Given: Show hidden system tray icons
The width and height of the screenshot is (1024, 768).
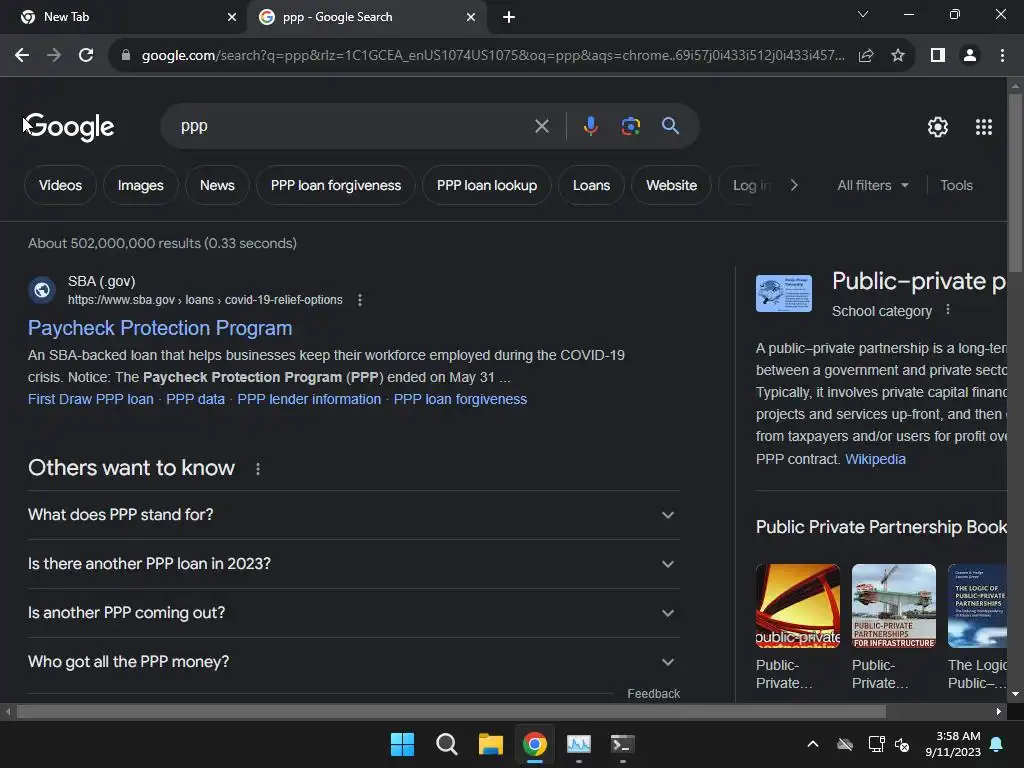Looking at the screenshot, I should [x=812, y=744].
